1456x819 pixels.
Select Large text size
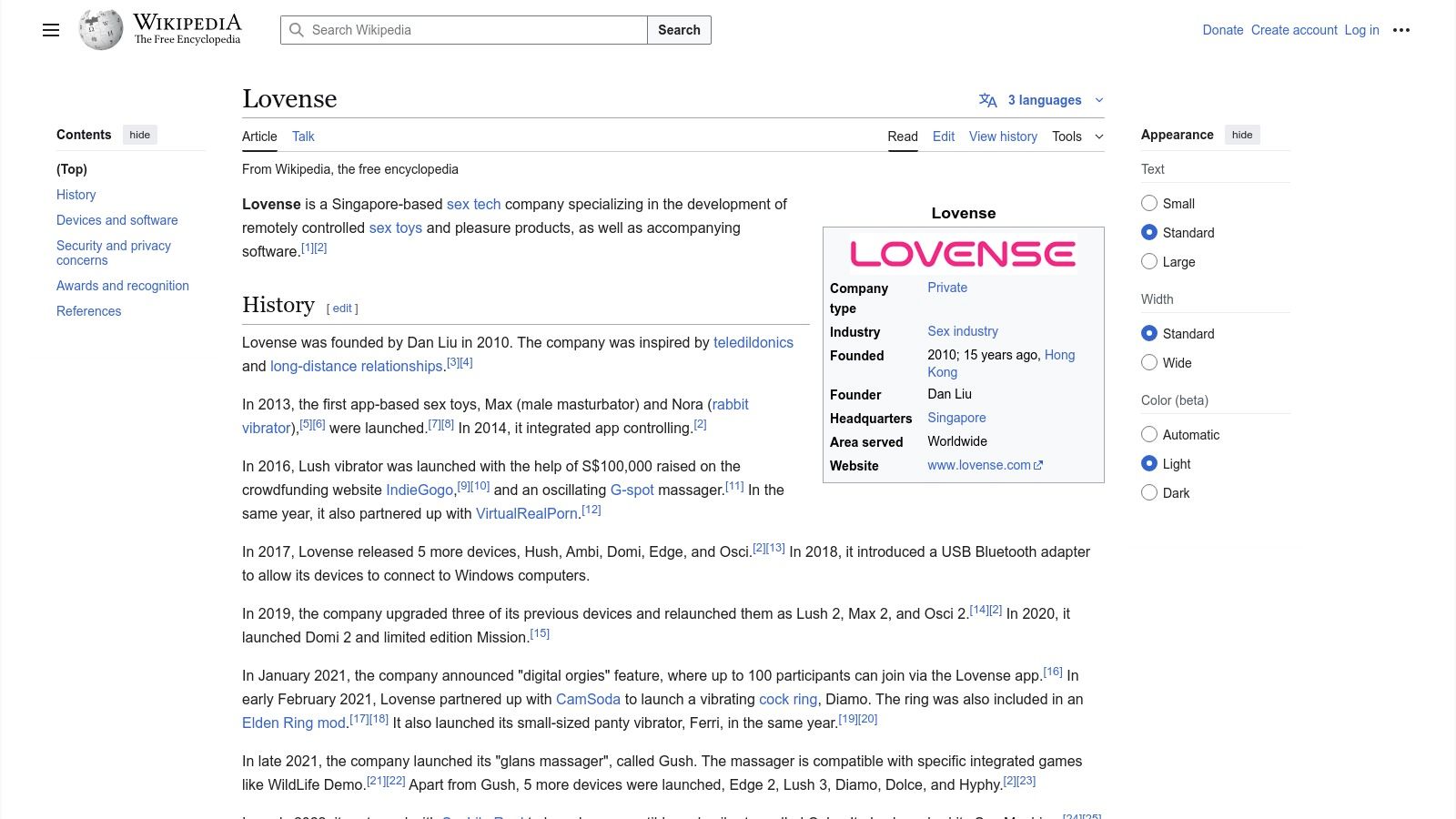[1149, 261]
